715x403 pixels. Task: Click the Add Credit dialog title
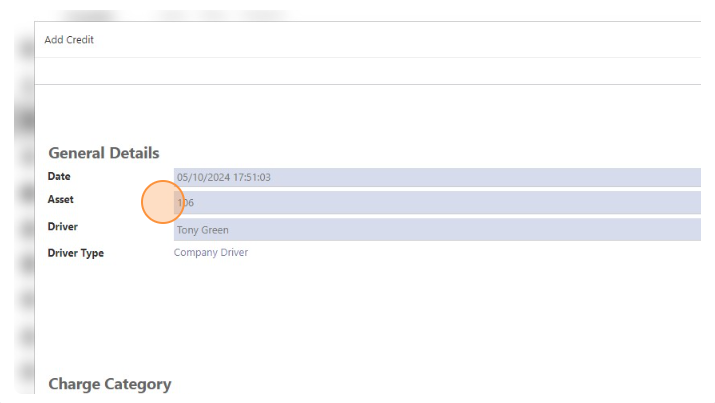click(69, 40)
